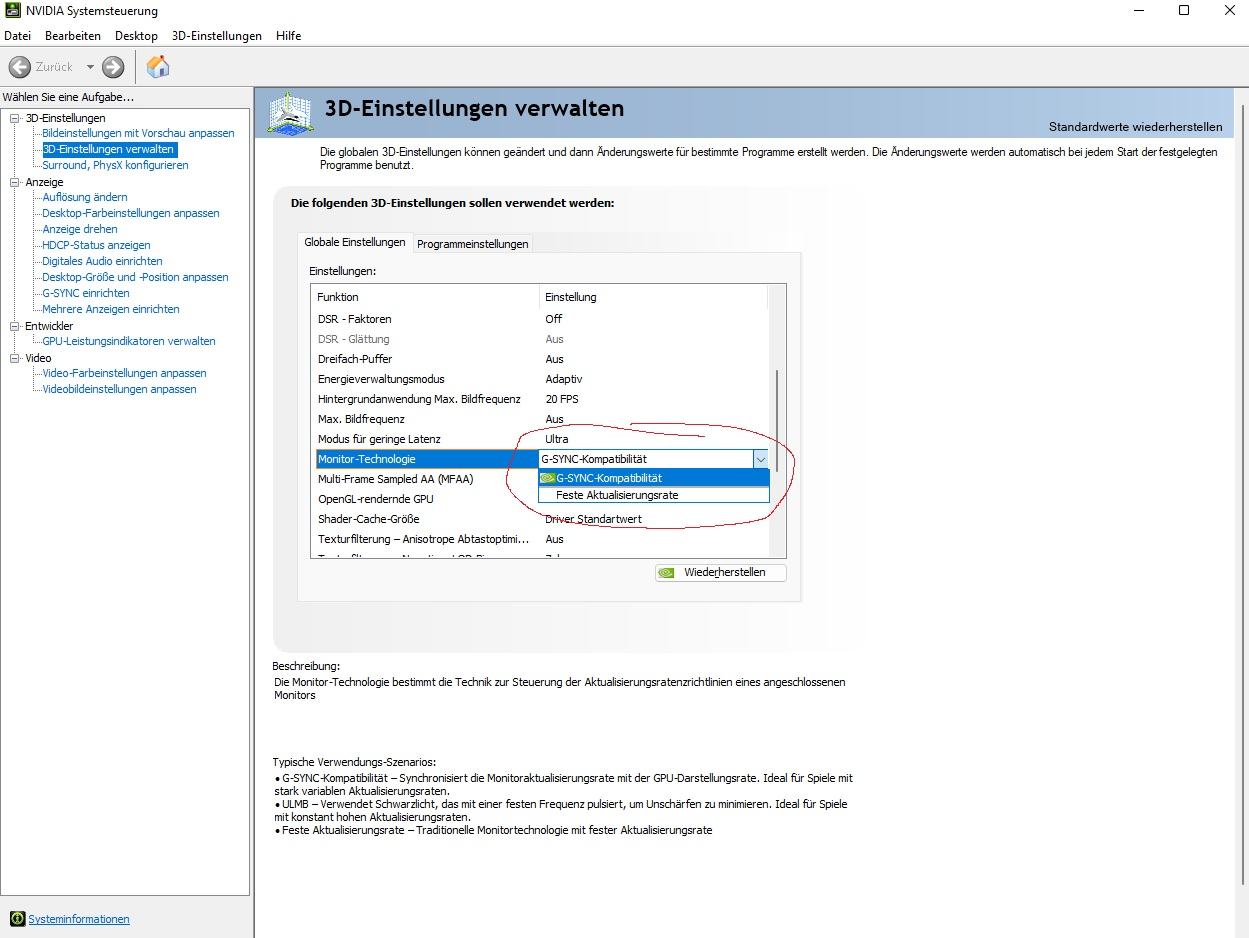Open the Monitor-Technologie dropdown arrow

point(760,459)
